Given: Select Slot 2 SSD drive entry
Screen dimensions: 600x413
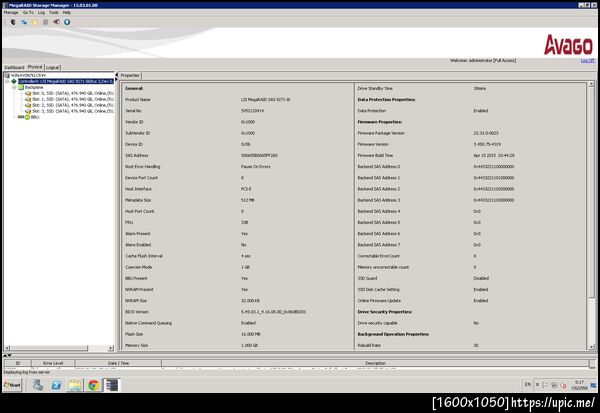Looking at the screenshot, I should [73, 105].
